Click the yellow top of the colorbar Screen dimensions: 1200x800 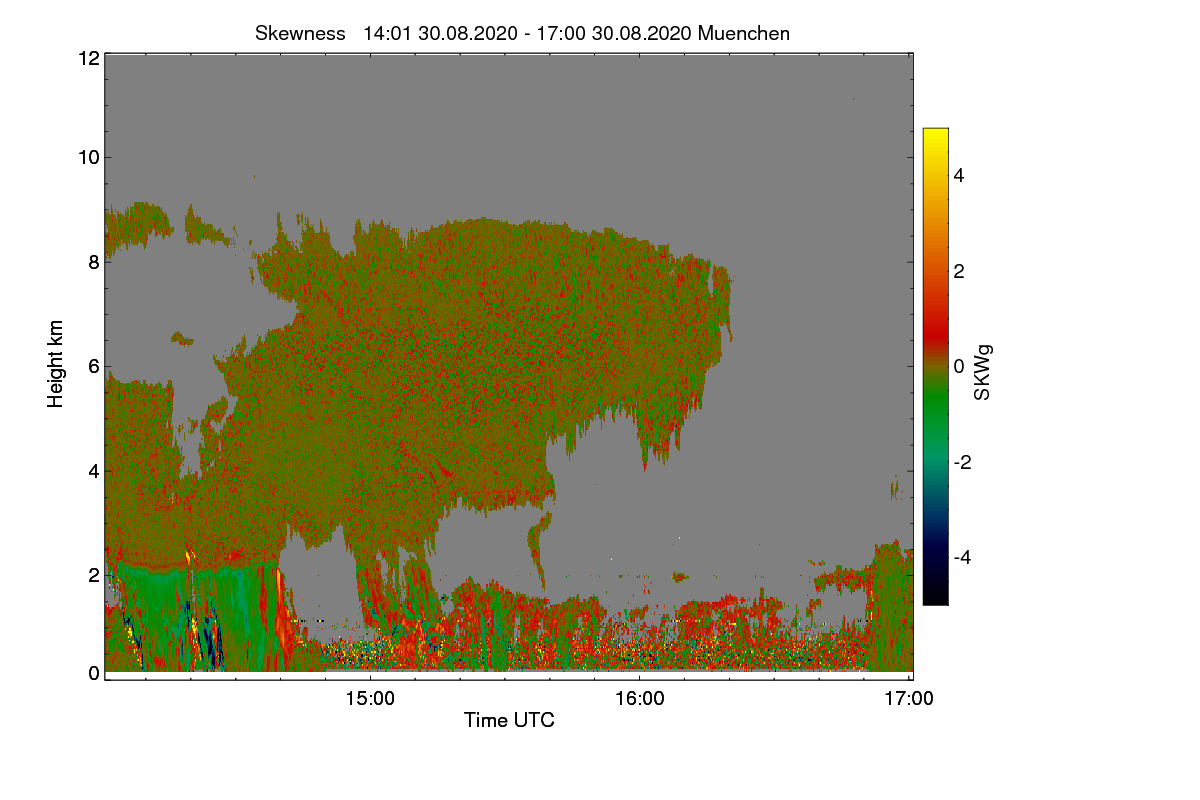(935, 136)
